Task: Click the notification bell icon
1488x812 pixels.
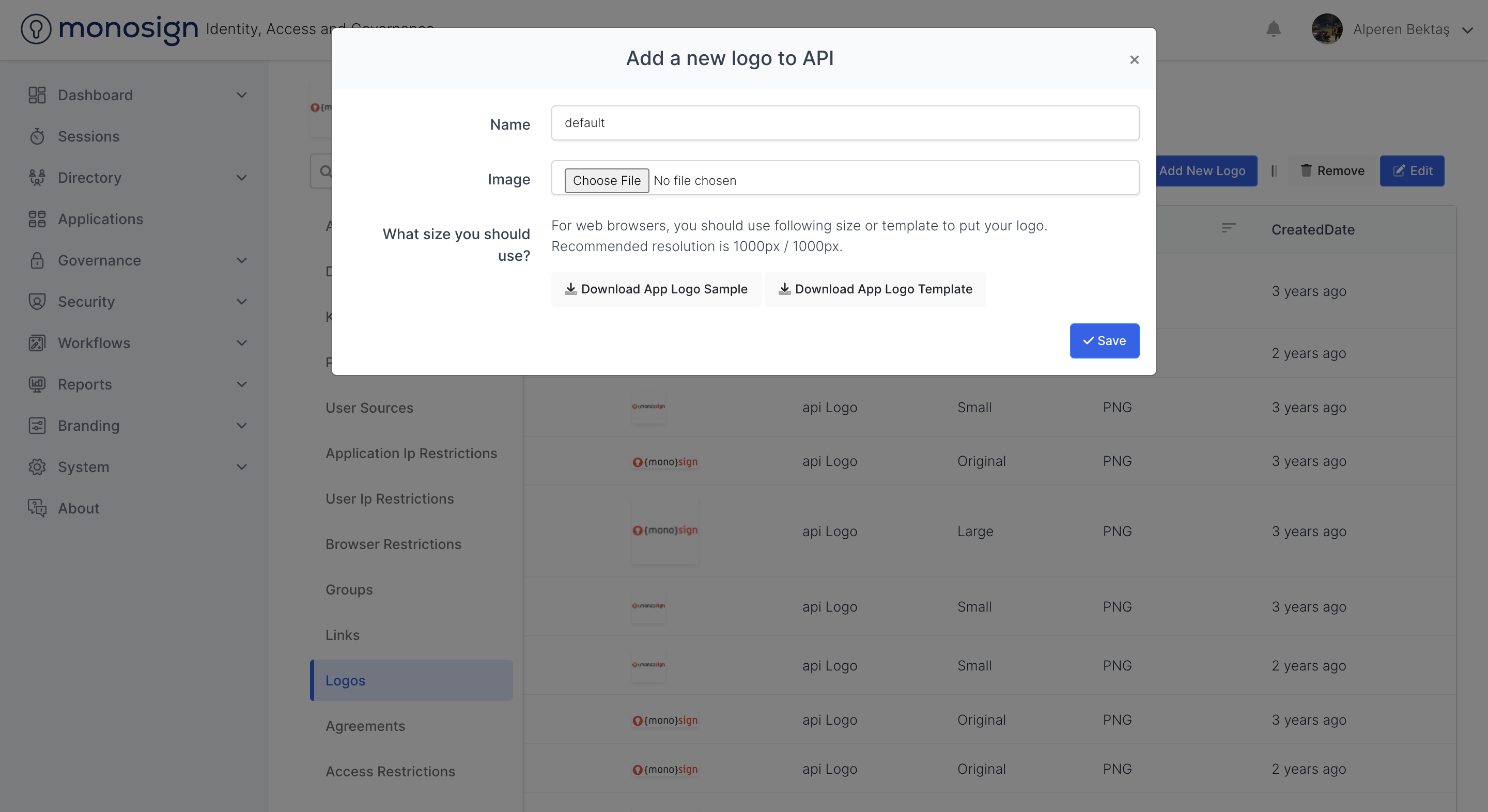Action: tap(1273, 29)
